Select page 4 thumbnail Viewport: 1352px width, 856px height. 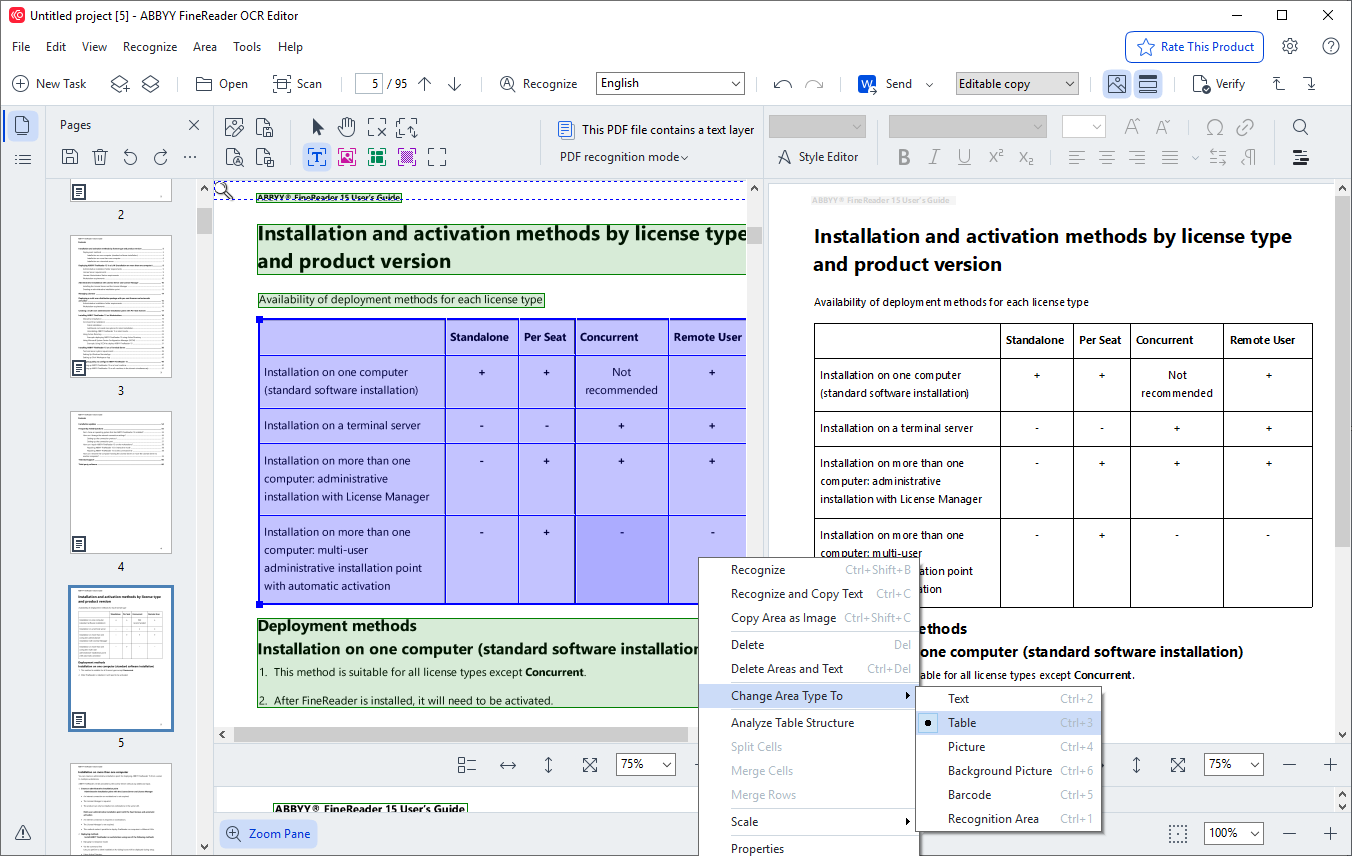[121, 483]
